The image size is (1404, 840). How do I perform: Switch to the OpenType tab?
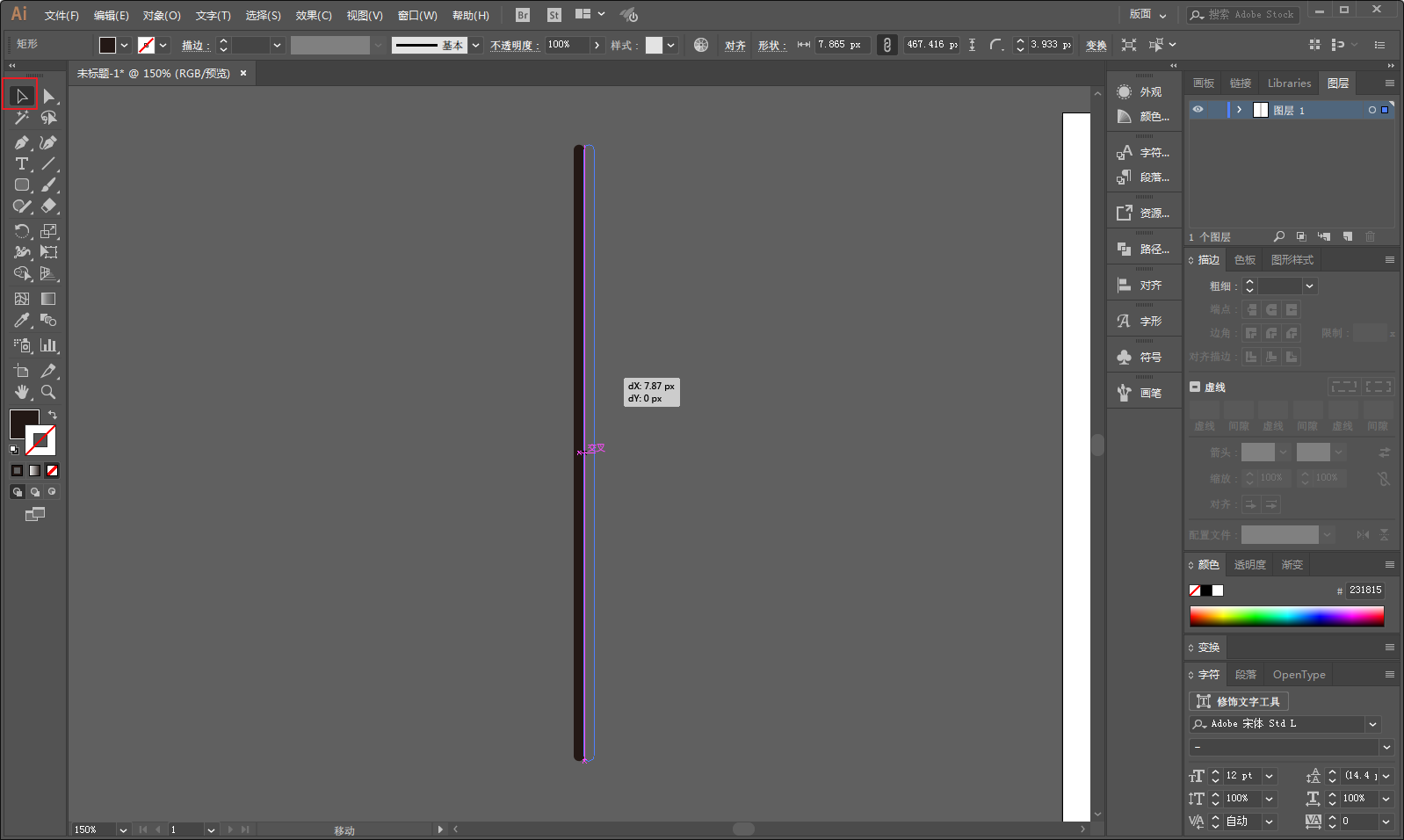click(x=1299, y=675)
